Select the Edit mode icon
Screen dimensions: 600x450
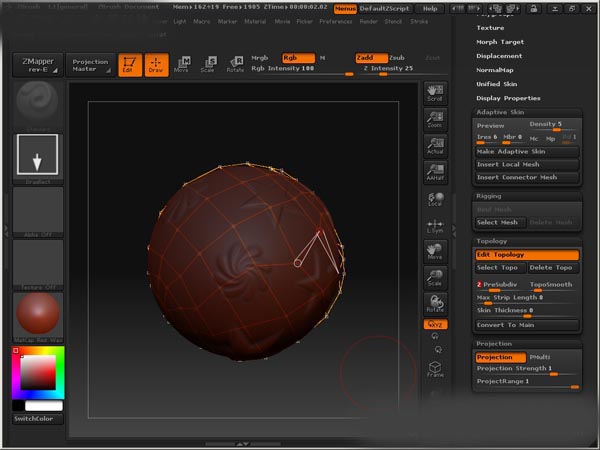[130, 65]
